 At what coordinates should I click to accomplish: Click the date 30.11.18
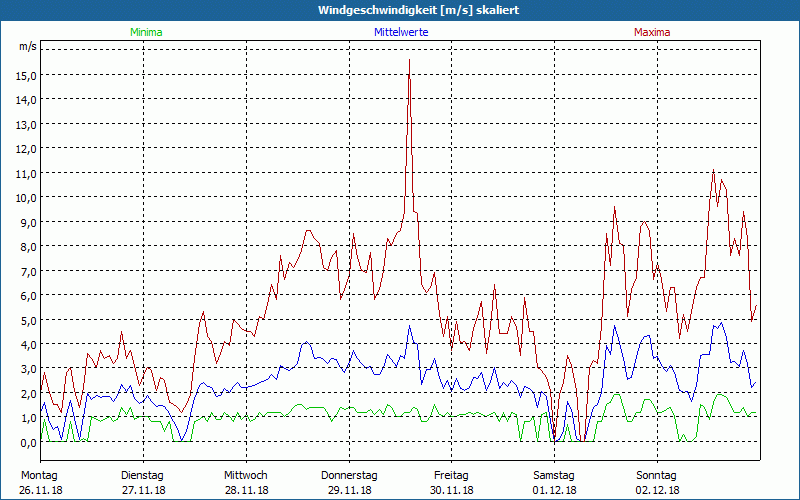point(452,490)
